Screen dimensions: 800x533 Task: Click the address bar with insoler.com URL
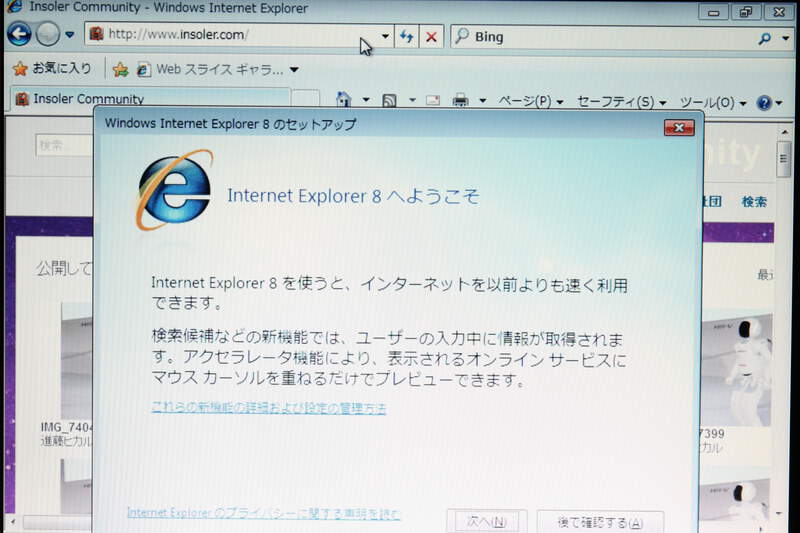pos(232,35)
